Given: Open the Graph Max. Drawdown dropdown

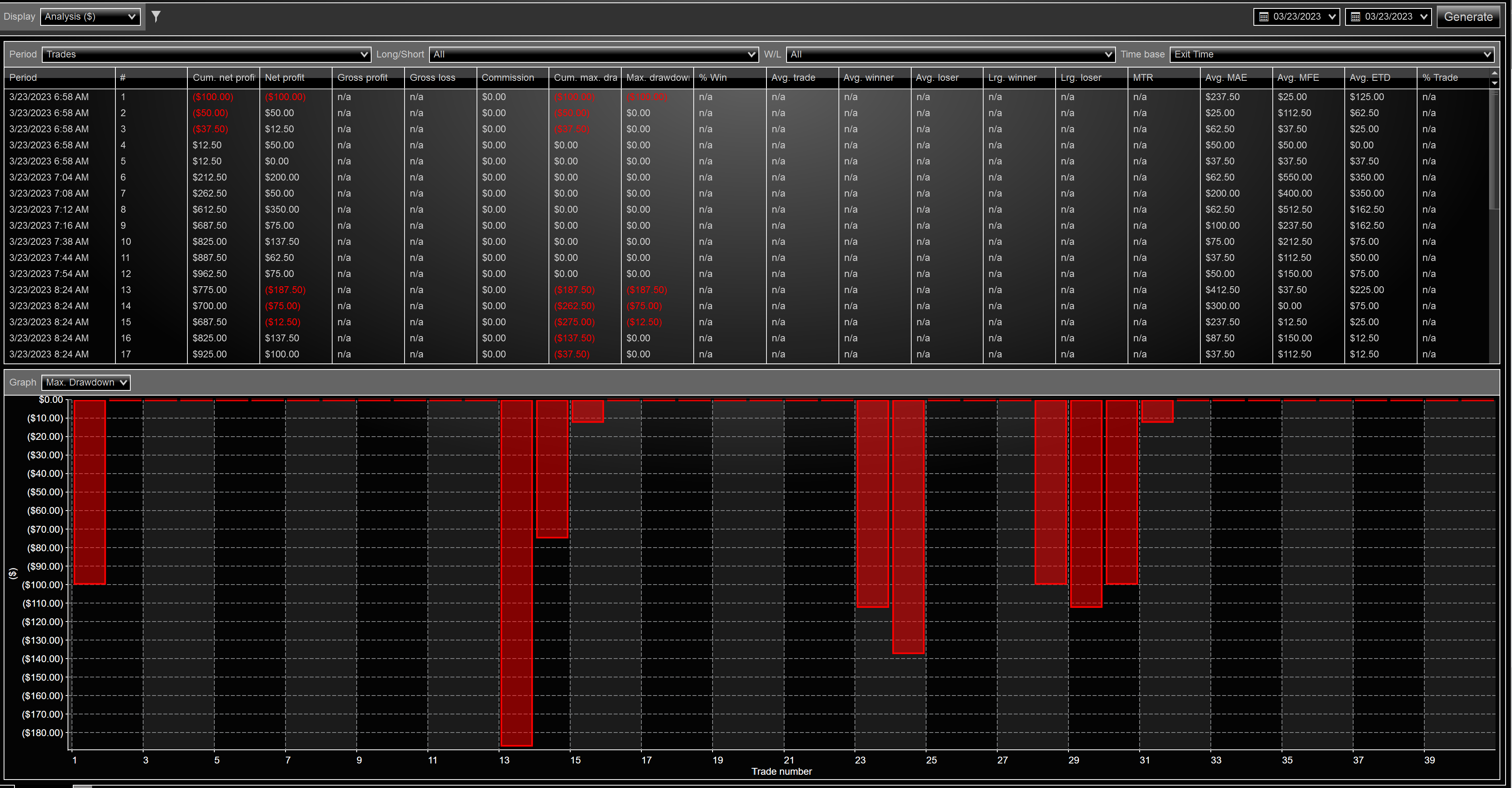Looking at the screenshot, I should [86, 382].
